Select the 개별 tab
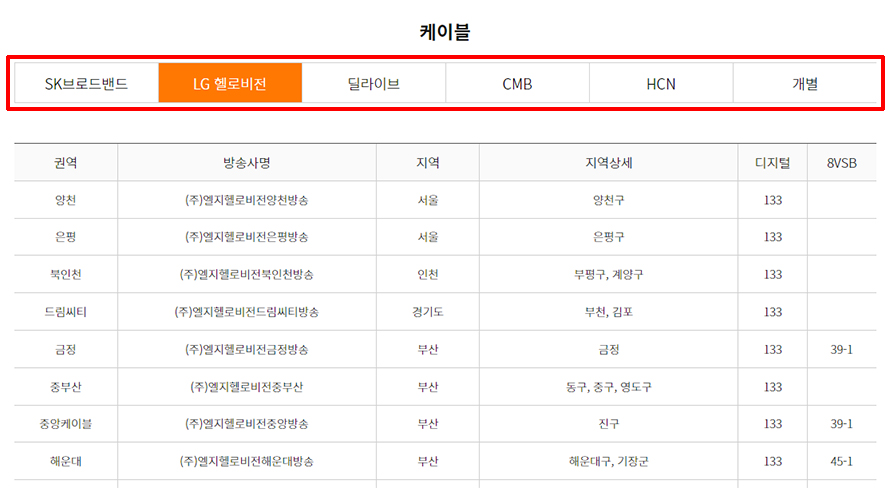890x488 pixels. 804,83
